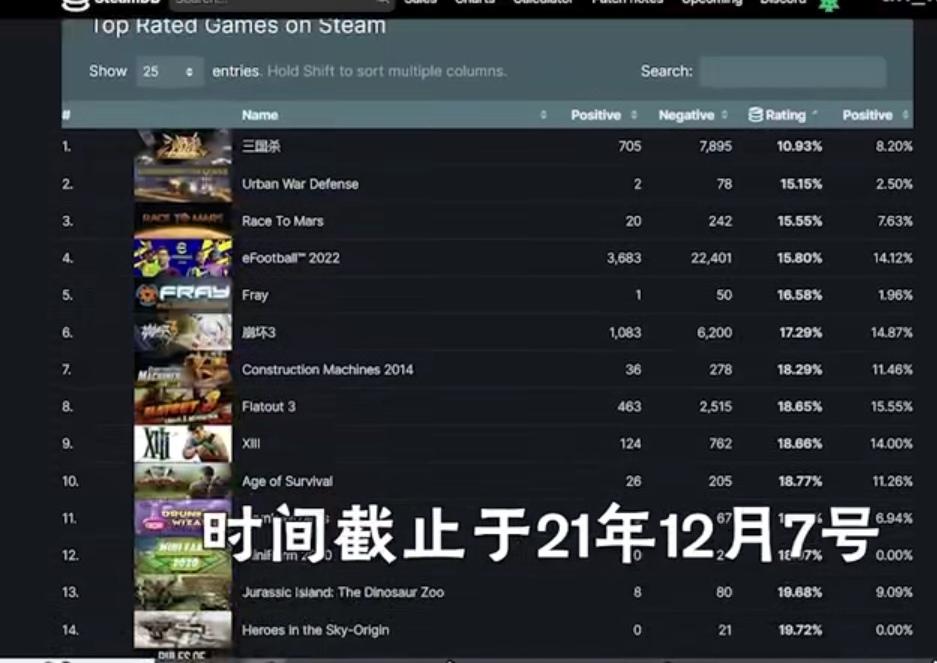This screenshot has width=937, height=663.
Task: Select the 19.72% rating value
Action: coord(800,630)
